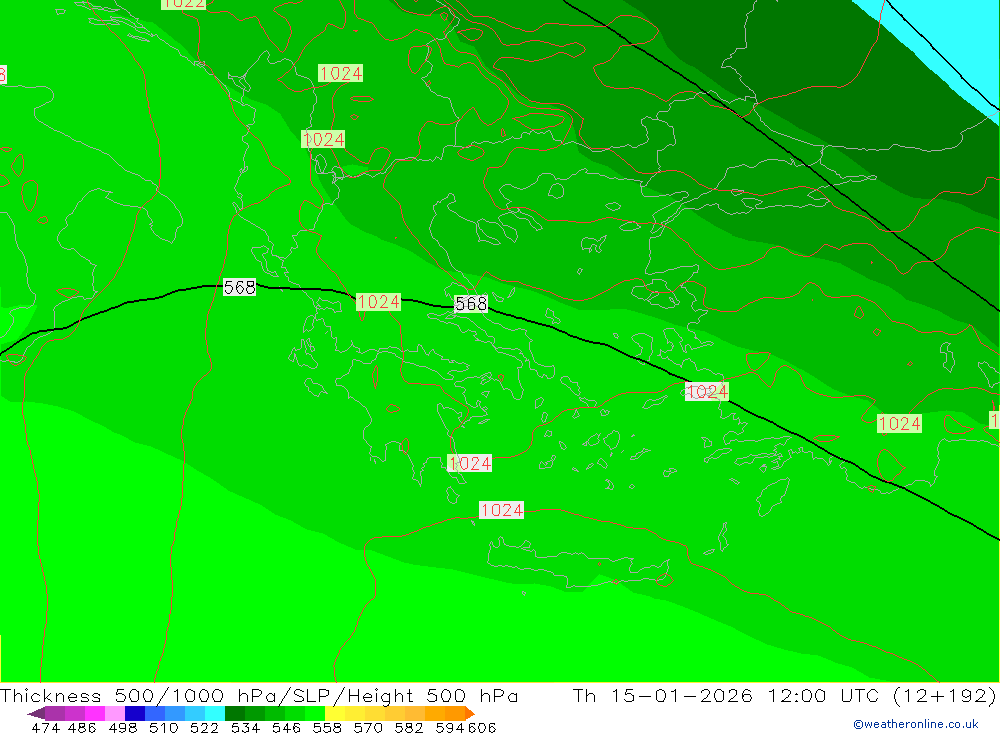Click the legend value 534
1000x733 pixels.
click(245, 727)
